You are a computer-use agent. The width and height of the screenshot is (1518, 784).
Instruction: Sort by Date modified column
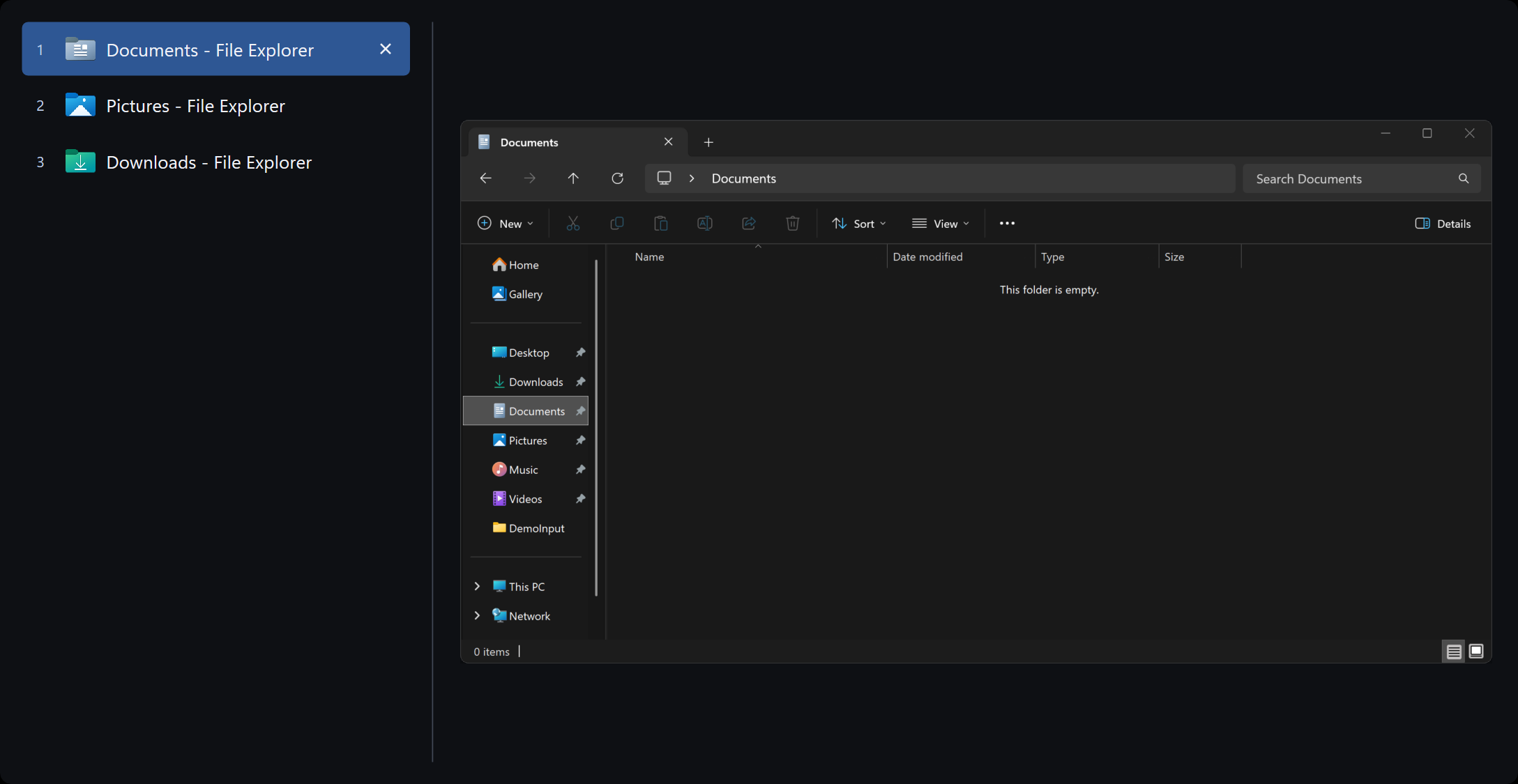[961, 256]
